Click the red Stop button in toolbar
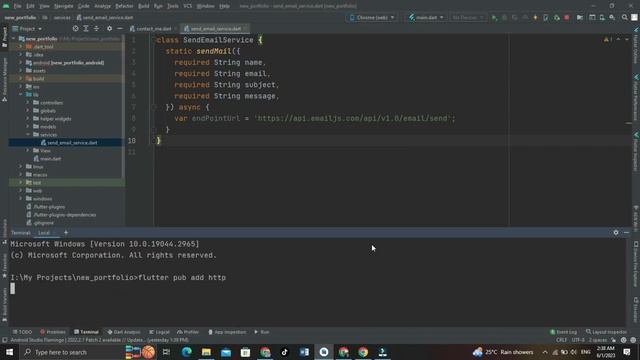The image size is (640, 360). [x=567, y=18]
